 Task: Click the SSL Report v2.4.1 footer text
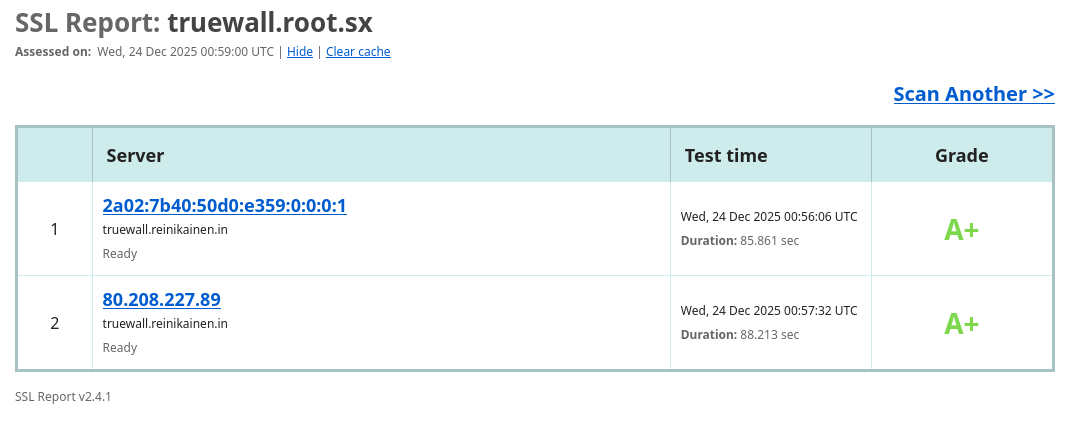63,397
